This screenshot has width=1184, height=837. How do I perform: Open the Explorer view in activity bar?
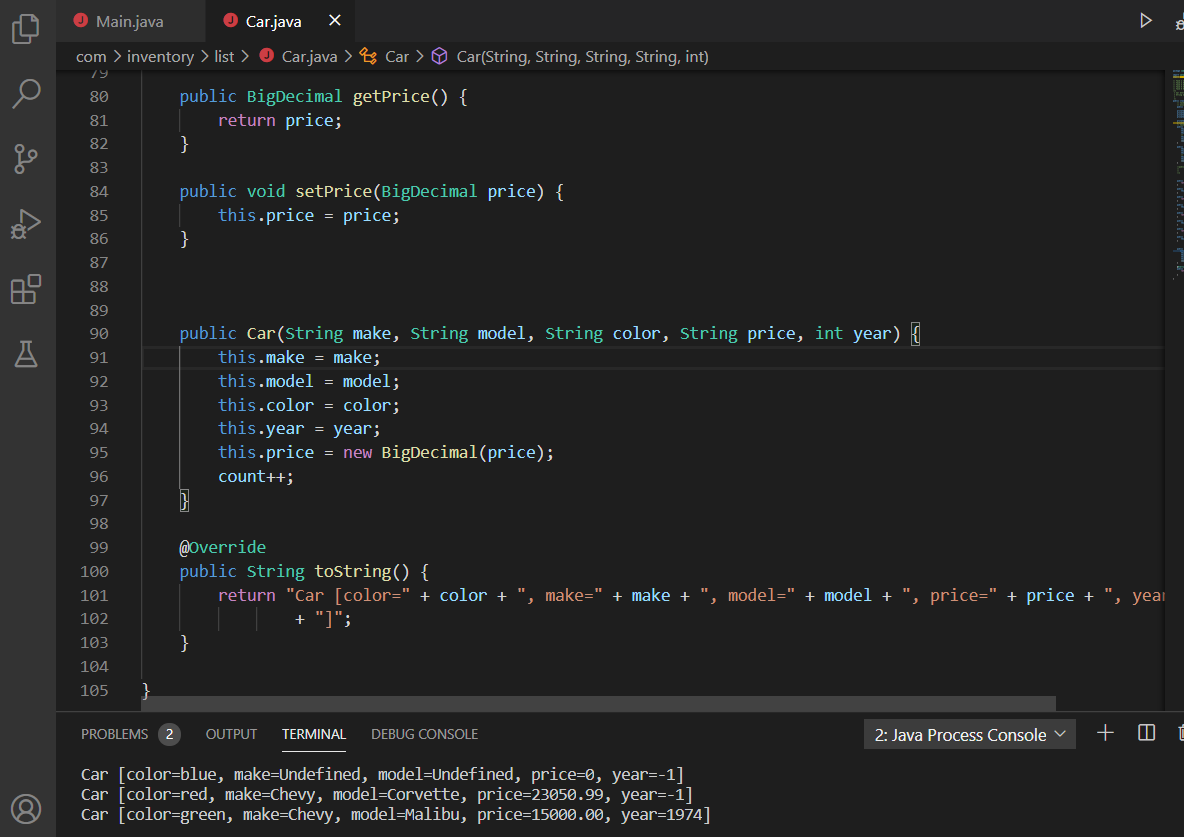pyautogui.click(x=26, y=29)
